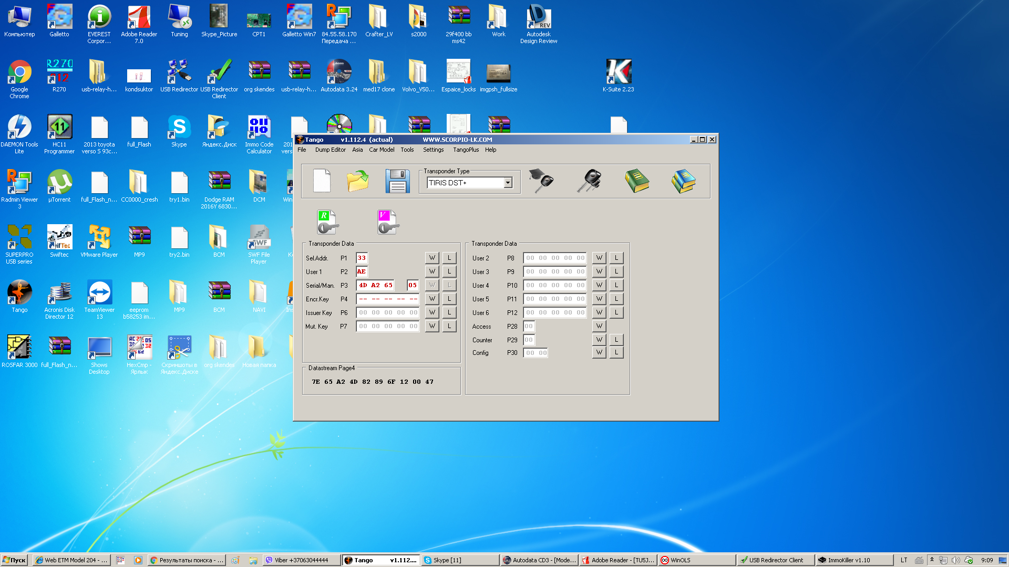Click the Issuer Key P6 input field
Viewport: 1009px width, 567px height.
(388, 312)
